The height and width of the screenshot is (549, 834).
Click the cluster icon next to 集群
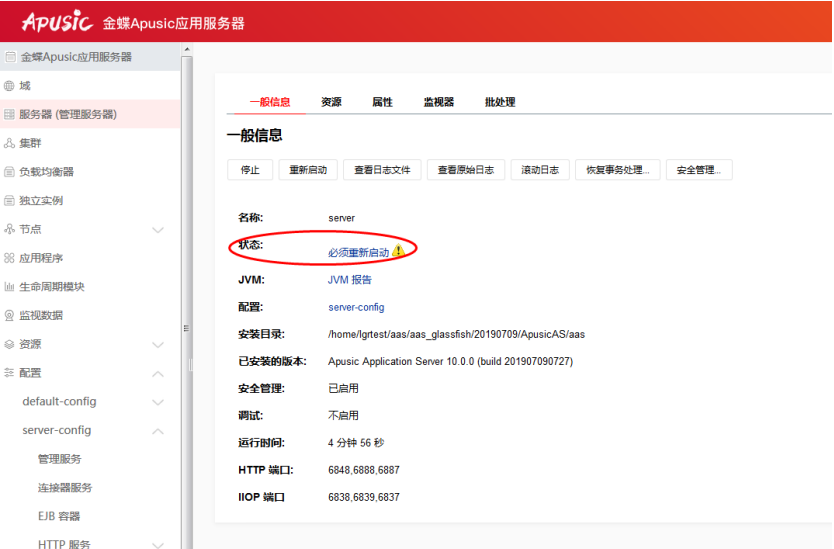click(x=9, y=143)
